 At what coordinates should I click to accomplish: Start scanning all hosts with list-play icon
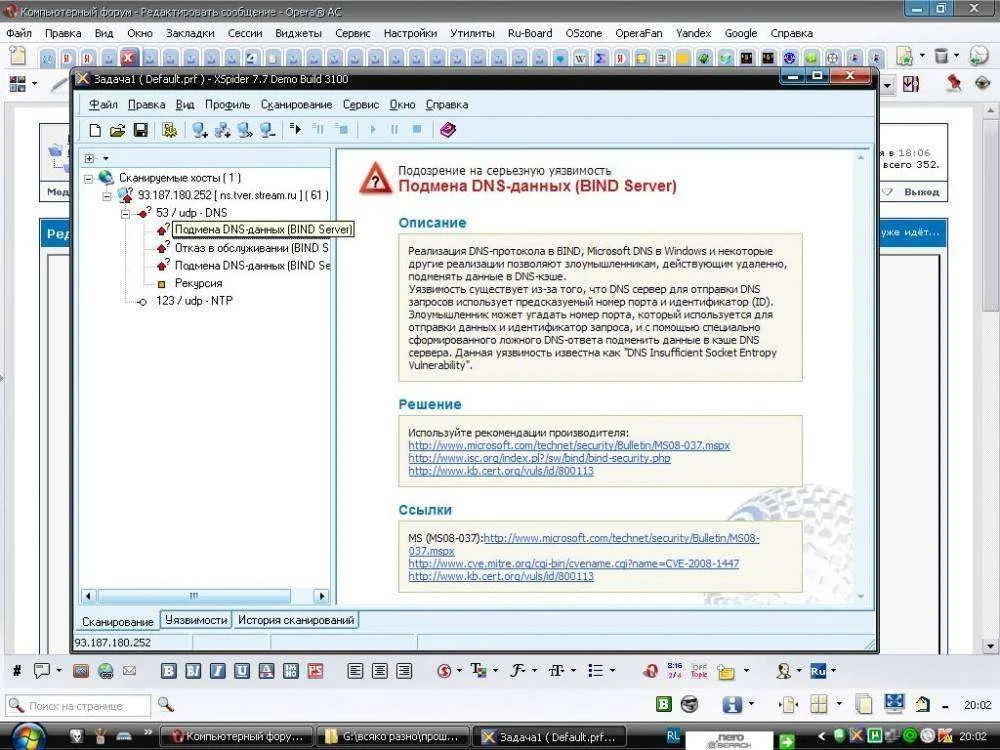295,129
